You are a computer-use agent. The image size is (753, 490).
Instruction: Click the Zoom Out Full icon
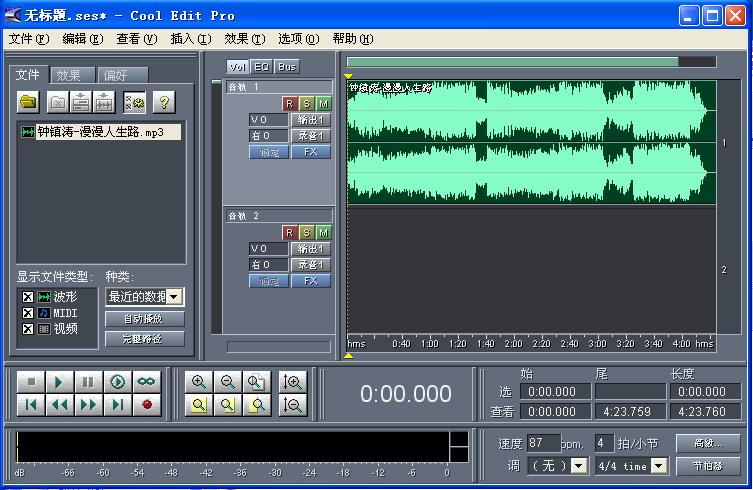click(256, 382)
